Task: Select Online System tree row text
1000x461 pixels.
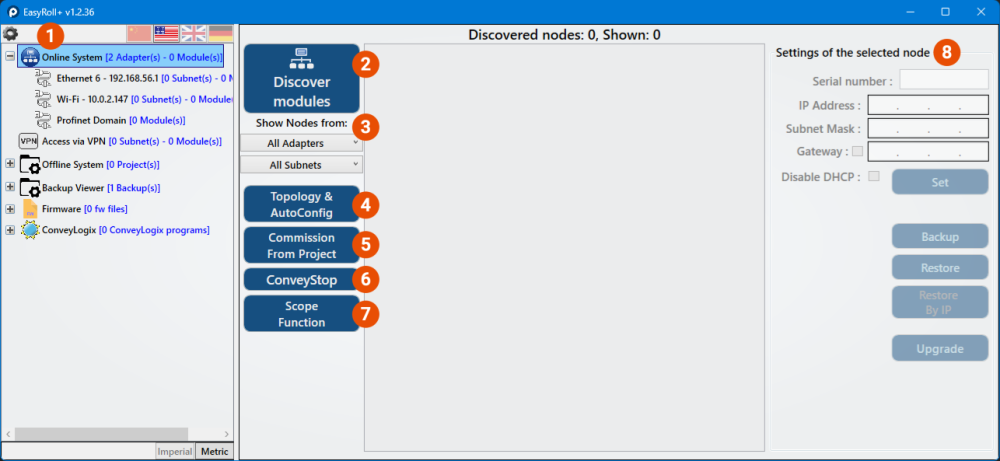Action: click(132, 57)
